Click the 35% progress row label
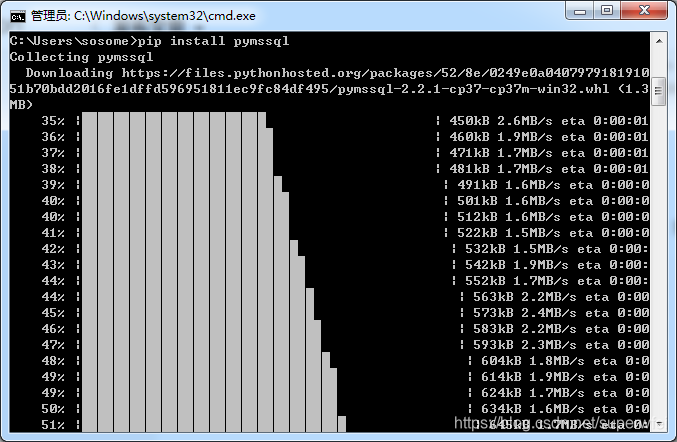 (x=53, y=121)
